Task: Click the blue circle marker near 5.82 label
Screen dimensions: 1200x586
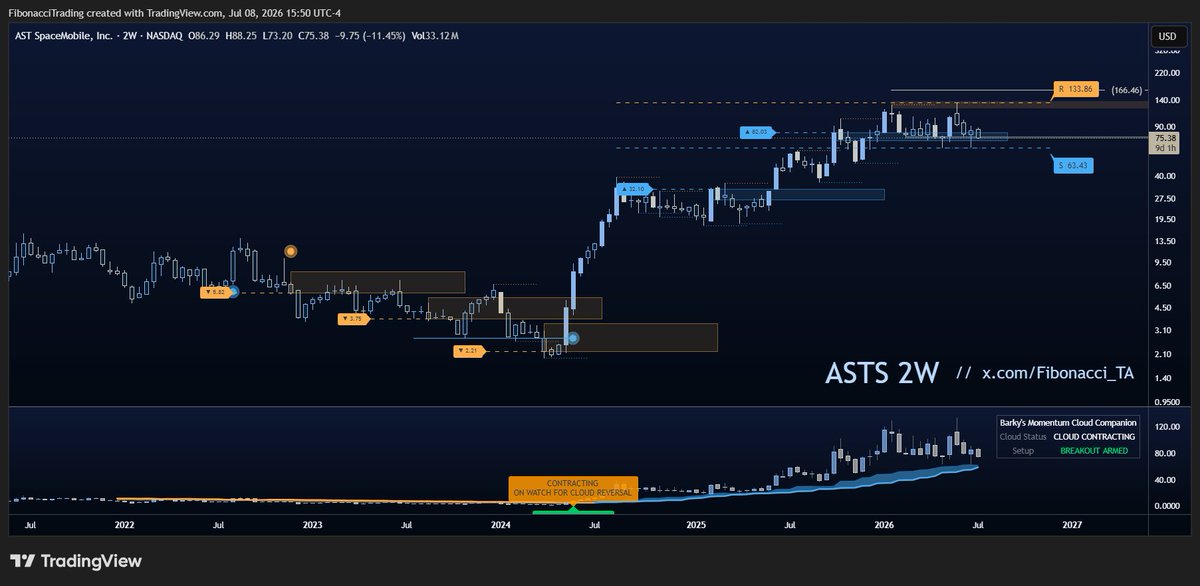Action: [x=233, y=292]
